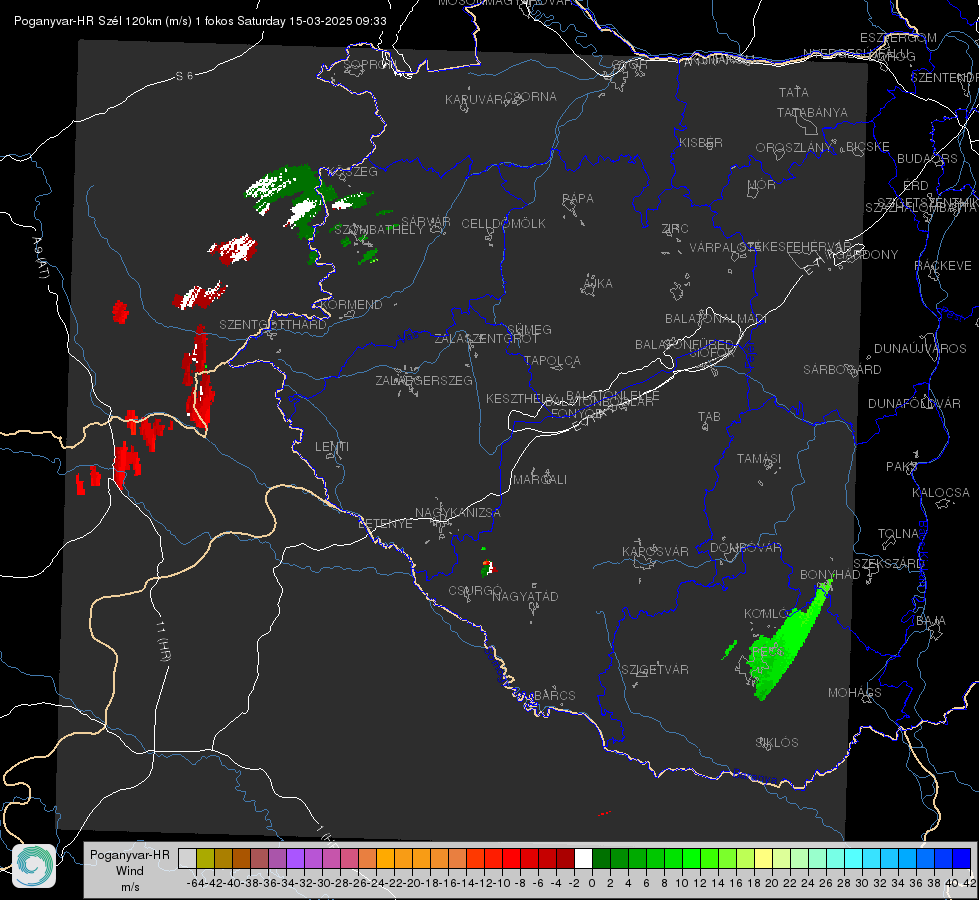This screenshot has width=979, height=900.
Task: Select the BARCS town label
Action: (554, 695)
